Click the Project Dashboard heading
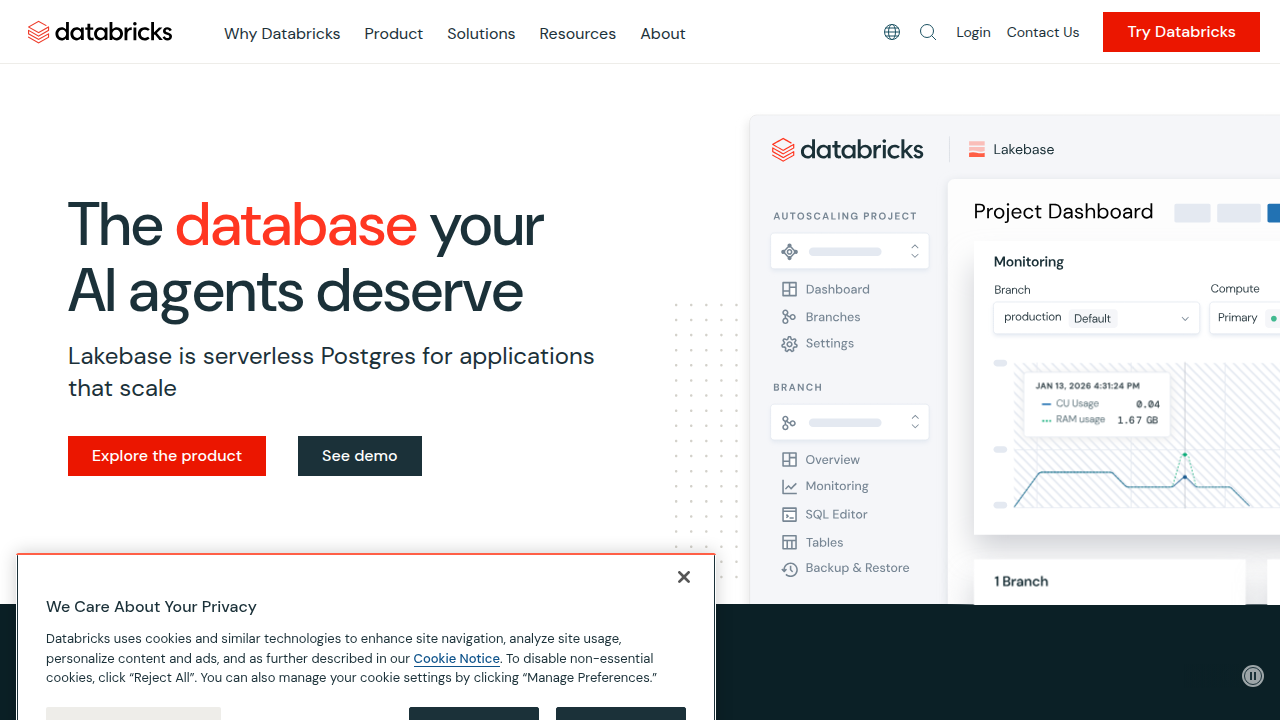 click(x=1063, y=211)
